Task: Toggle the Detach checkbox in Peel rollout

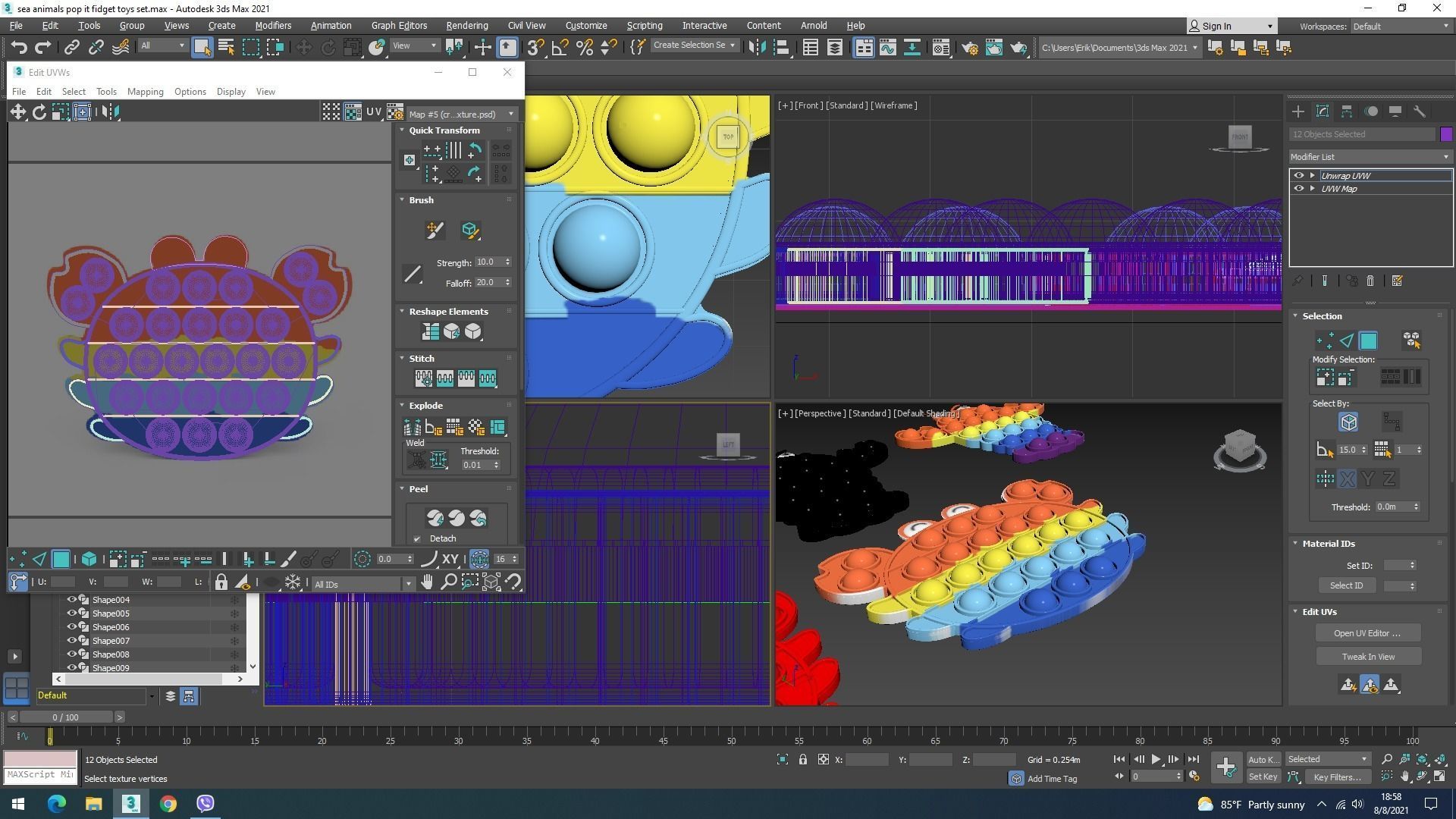Action: pyautogui.click(x=417, y=539)
